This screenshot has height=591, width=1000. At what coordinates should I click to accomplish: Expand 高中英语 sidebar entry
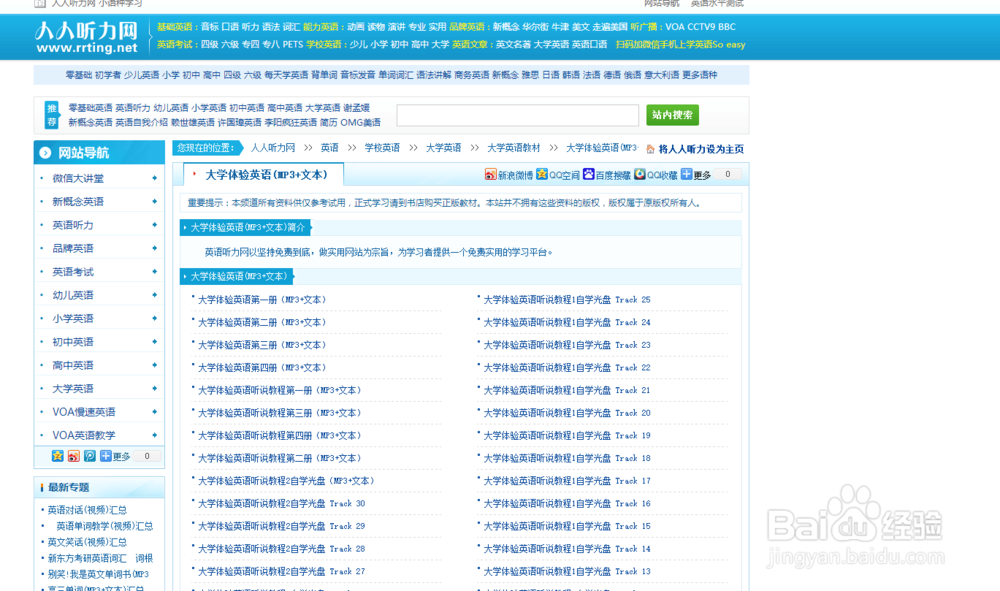click(x=154, y=365)
